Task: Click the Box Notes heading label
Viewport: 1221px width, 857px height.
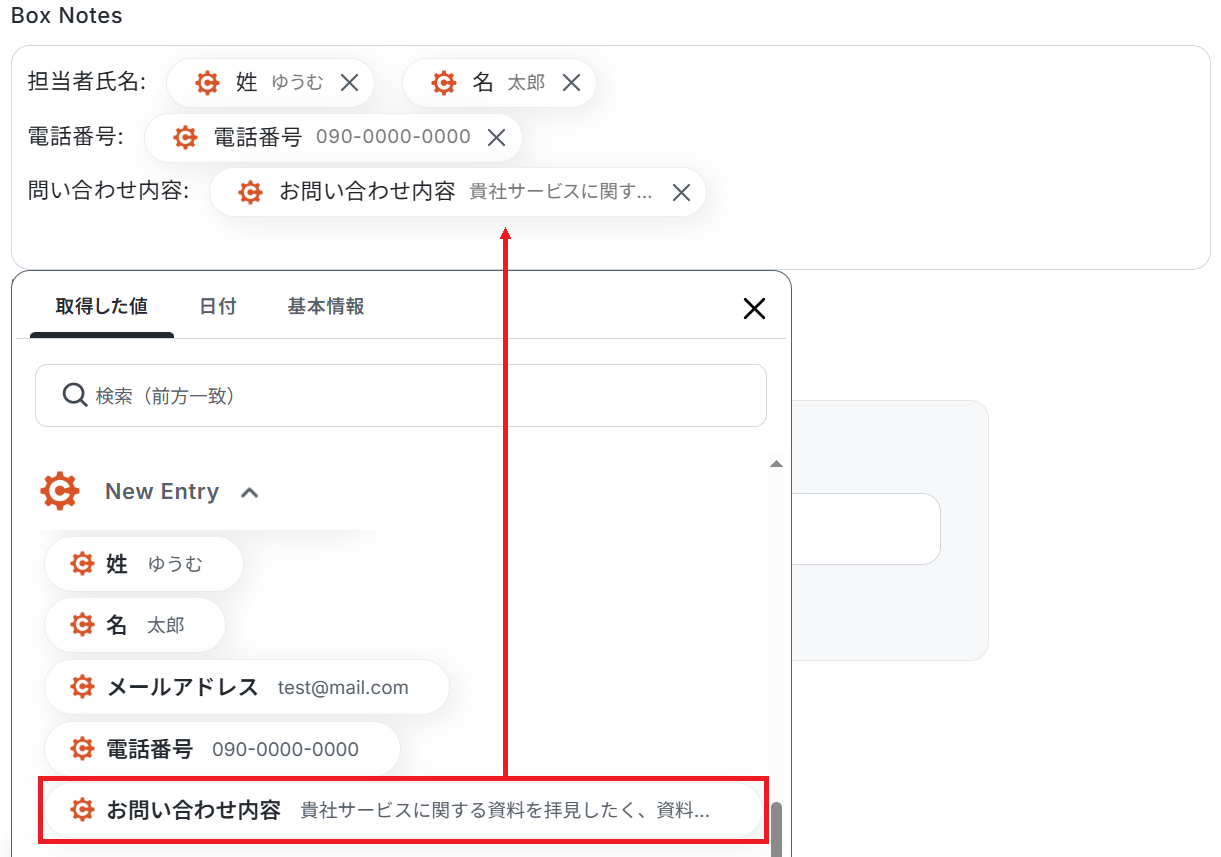Action: click(67, 16)
